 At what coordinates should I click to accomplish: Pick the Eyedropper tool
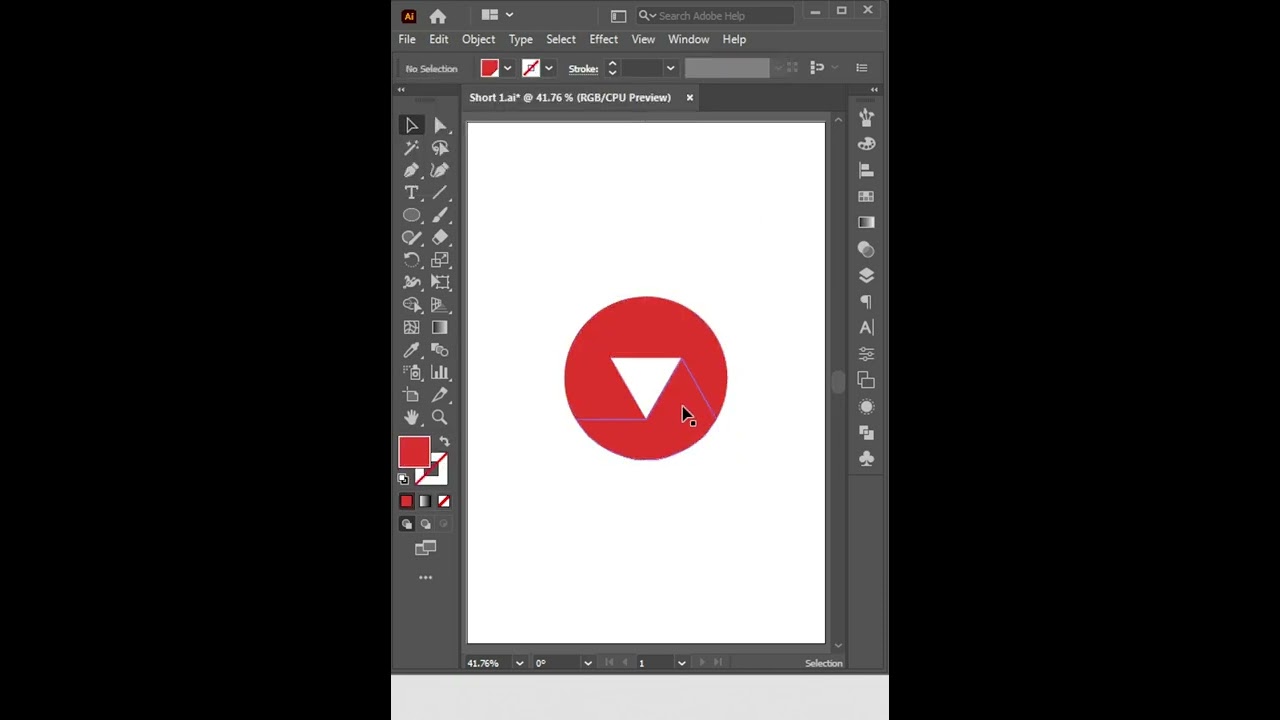point(412,350)
